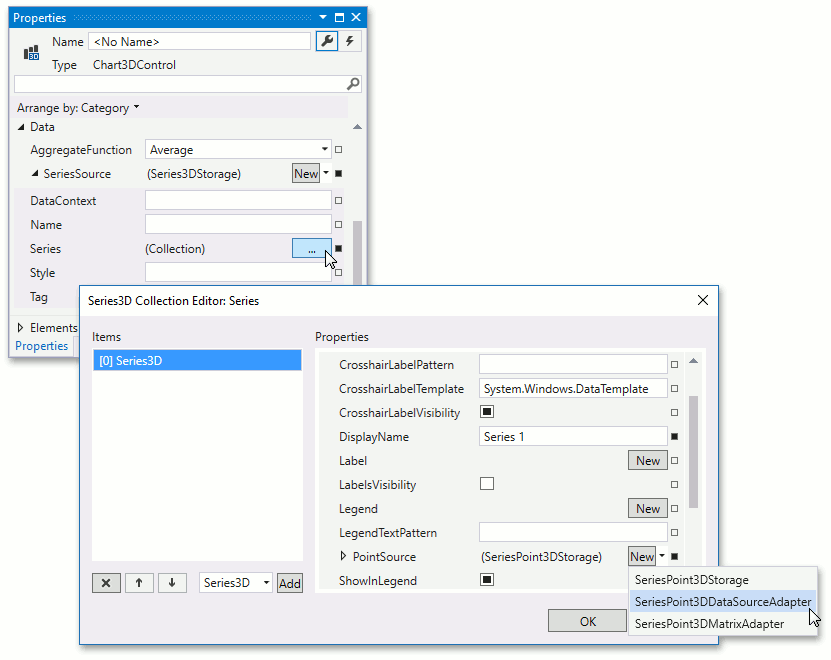831x660 pixels.
Task: Click the search magnifier icon in Properties
Action: pos(353,84)
